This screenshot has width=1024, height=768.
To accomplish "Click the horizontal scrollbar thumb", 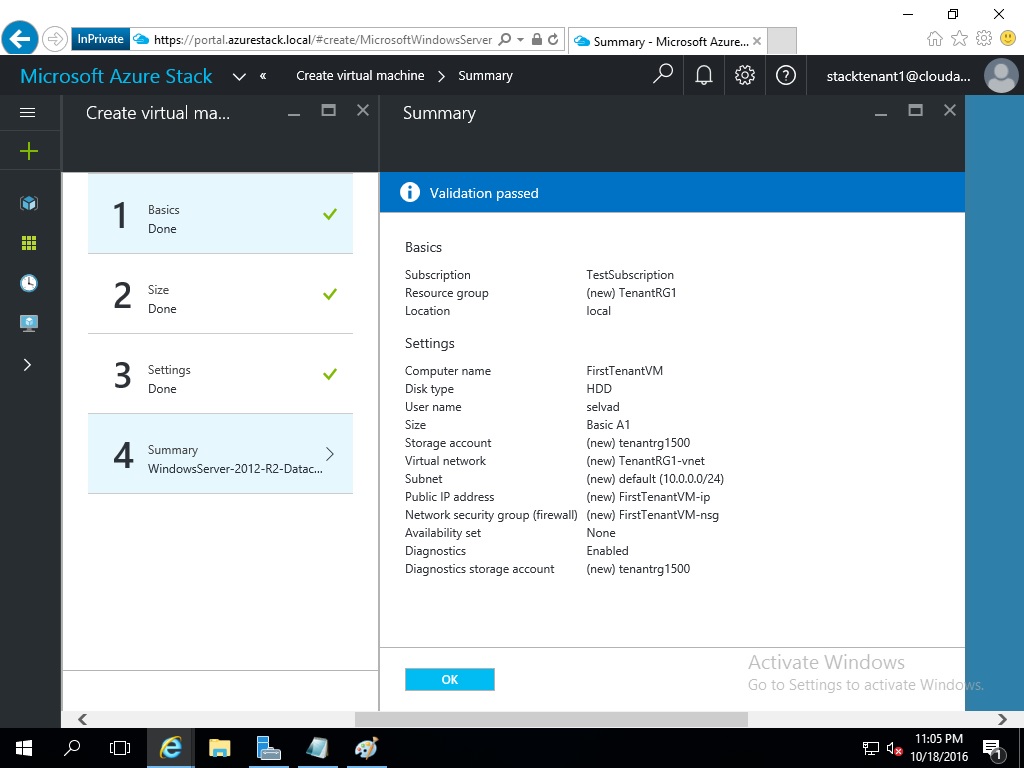I will 551,719.
